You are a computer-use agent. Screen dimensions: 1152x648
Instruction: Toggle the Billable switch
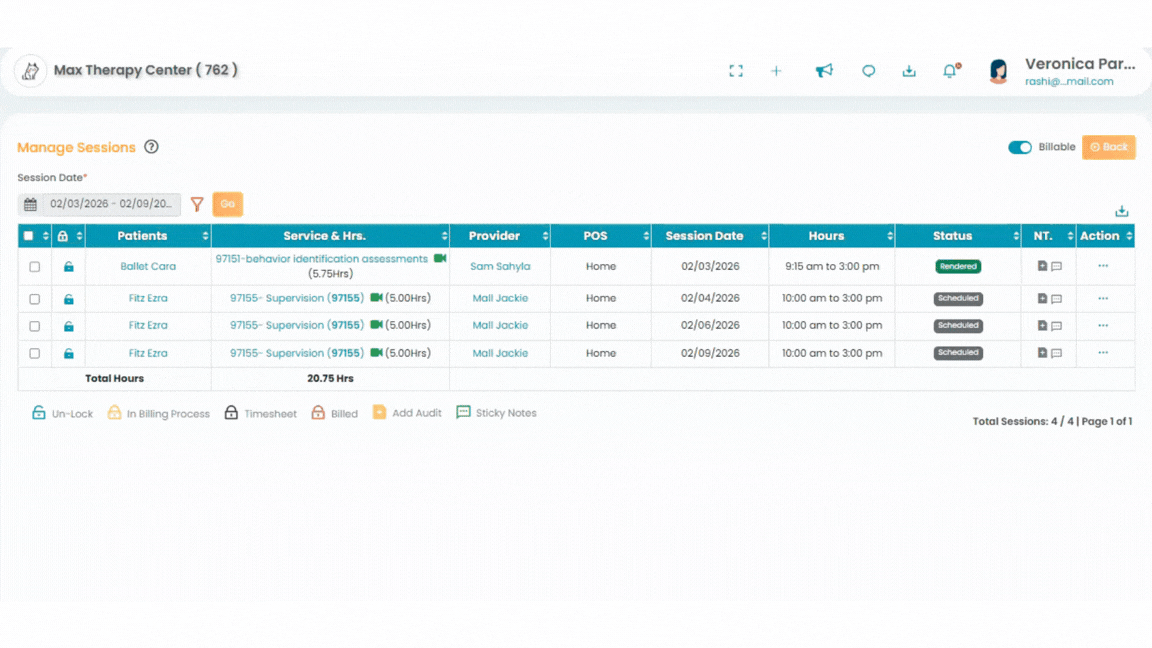(1020, 147)
